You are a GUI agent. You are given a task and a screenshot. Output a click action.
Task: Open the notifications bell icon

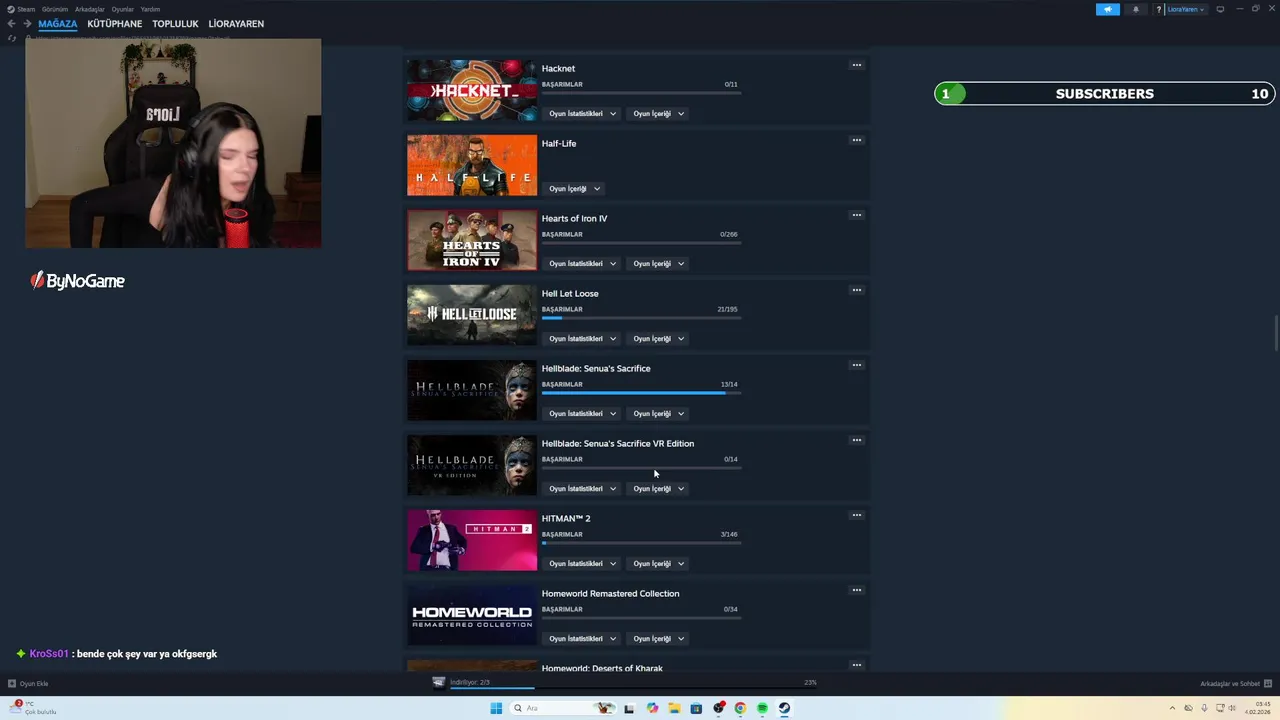pyautogui.click(x=1135, y=9)
